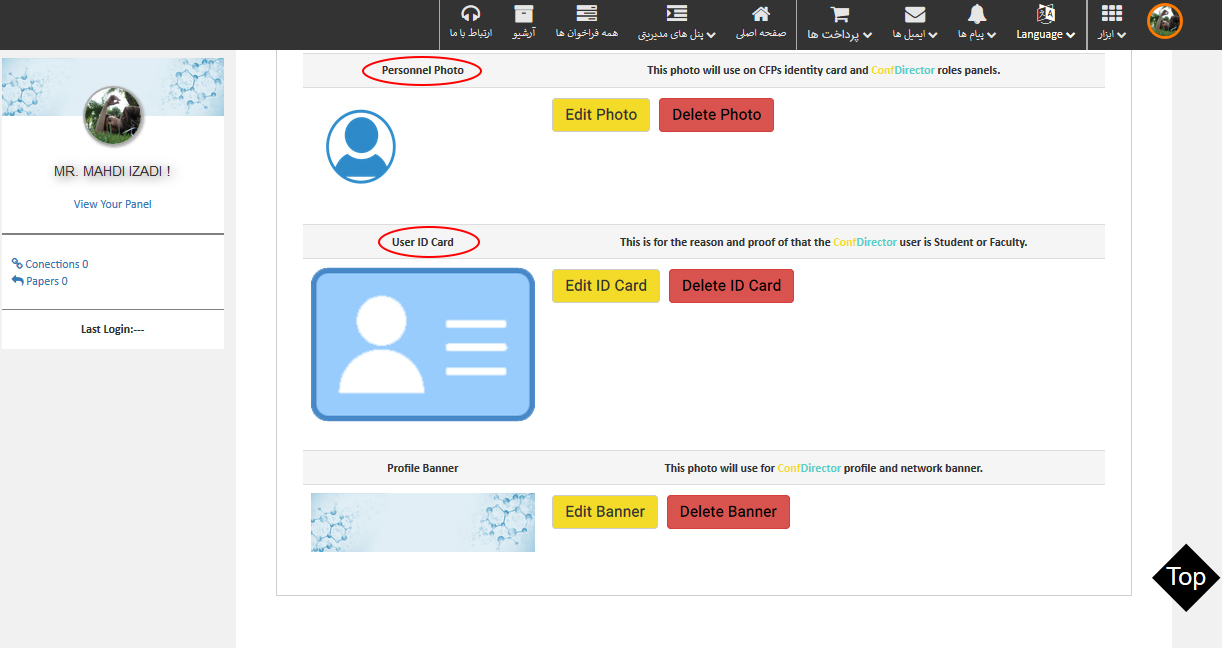This screenshot has width=1222, height=648.
Task: Open the Archive box icon
Action: click(x=523, y=14)
